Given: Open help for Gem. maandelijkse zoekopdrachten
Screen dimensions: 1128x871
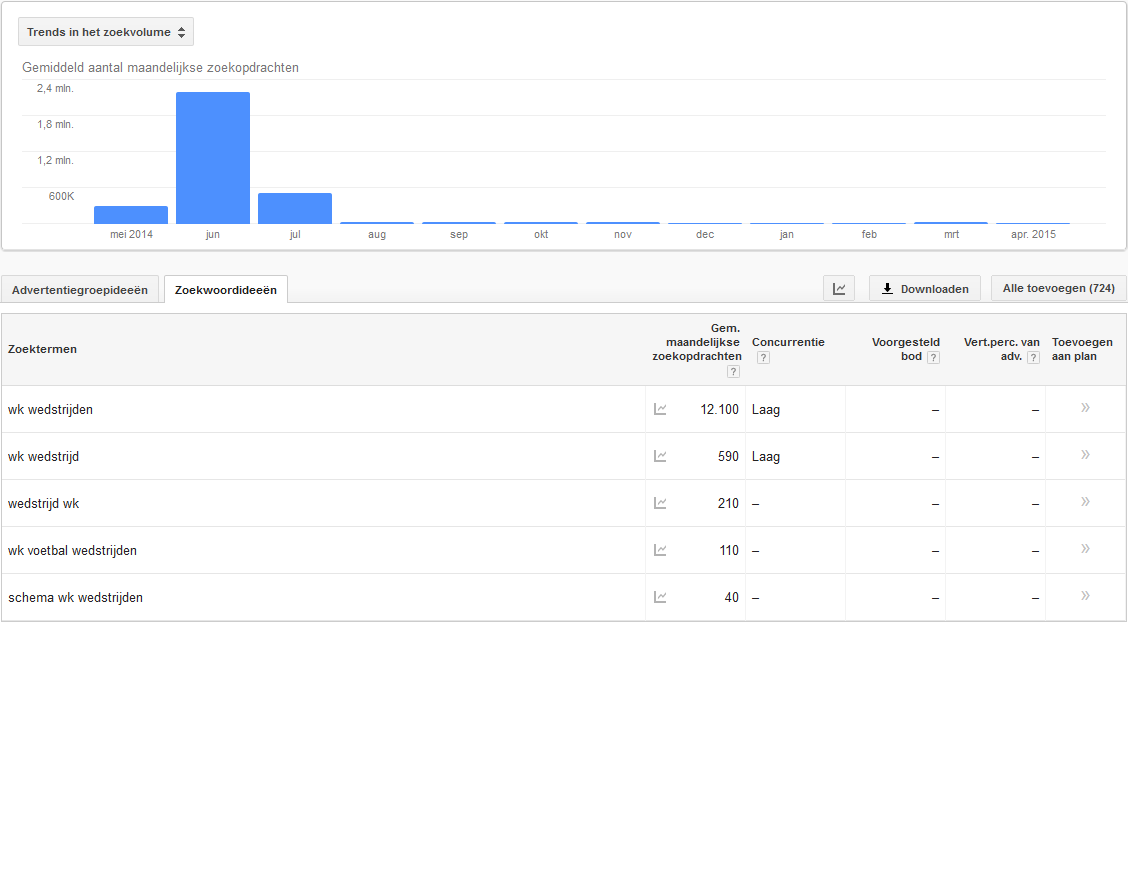Looking at the screenshot, I should coord(733,372).
